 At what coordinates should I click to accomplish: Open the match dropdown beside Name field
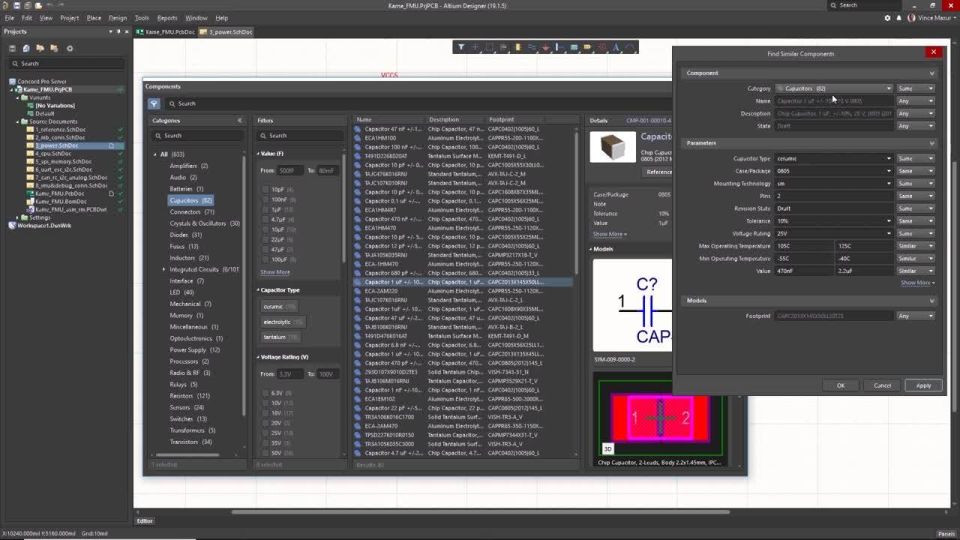pos(915,101)
